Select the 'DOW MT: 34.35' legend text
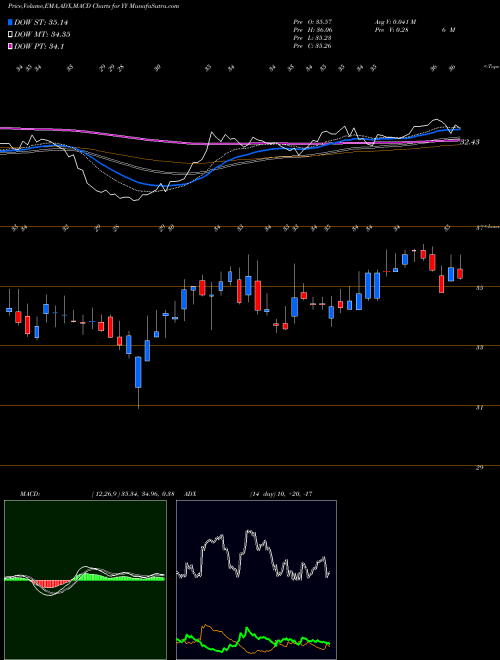Image resolution: width=500 pixels, height=660 pixels. (x=42, y=35)
